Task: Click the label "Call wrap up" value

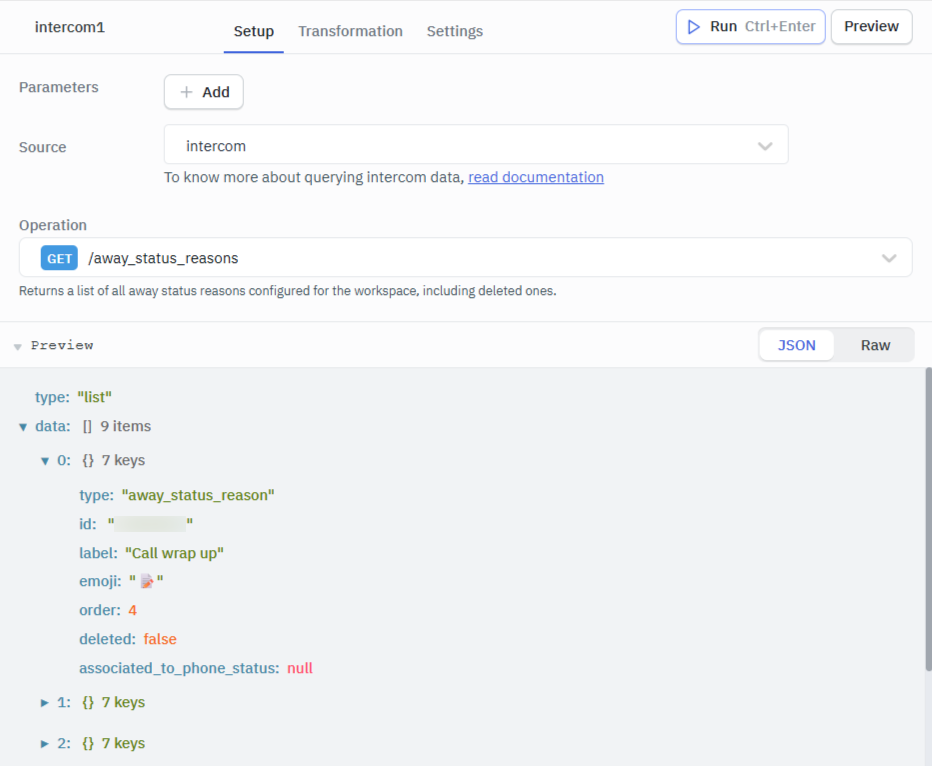Action: tap(174, 553)
